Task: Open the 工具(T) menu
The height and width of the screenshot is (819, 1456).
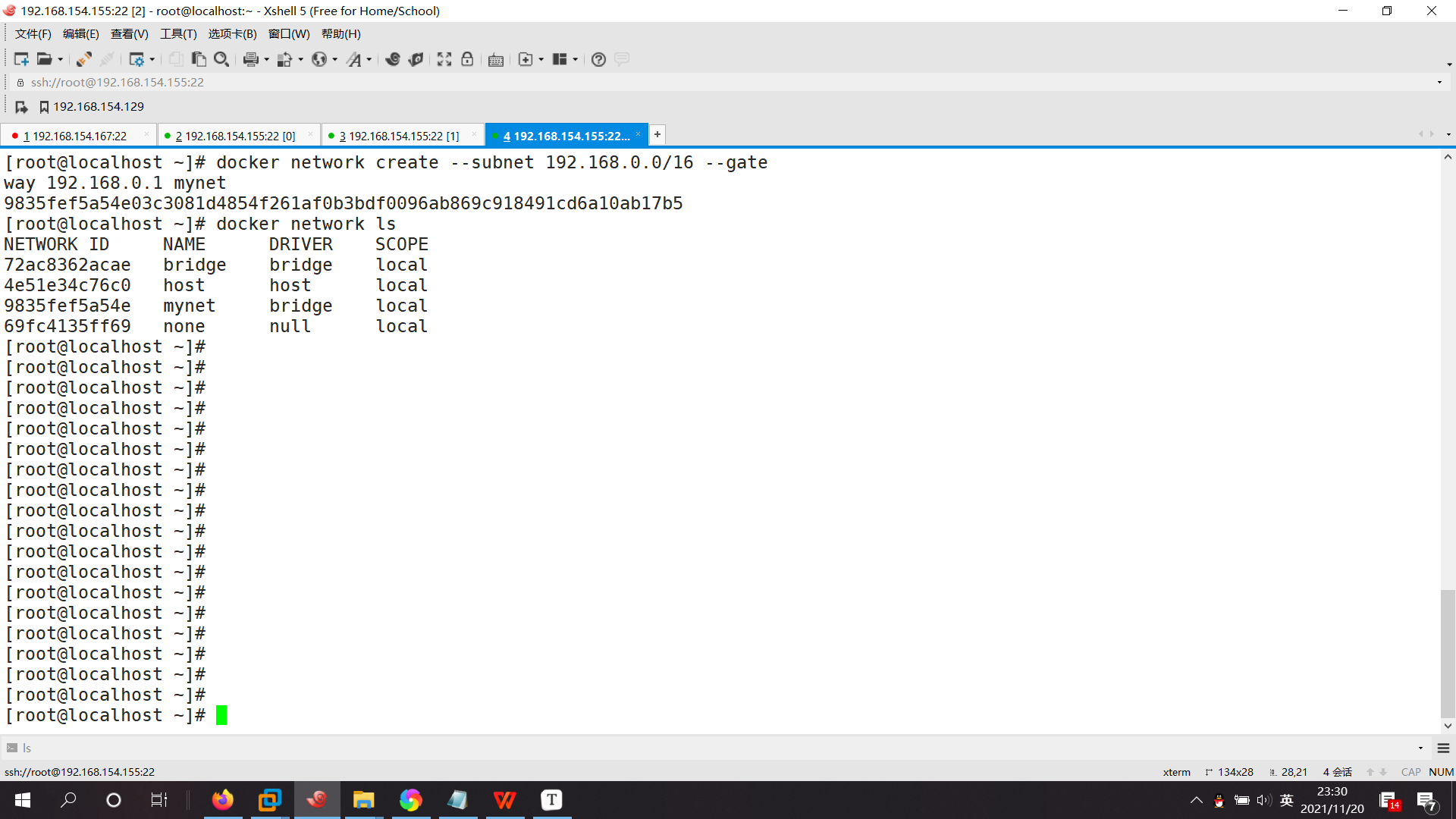Action: pyautogui.click(x=178, y=34)
